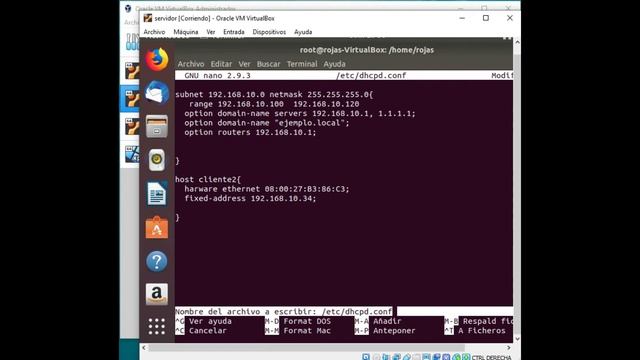Click the 'CTRL DERECHA' host key indicator

491,358
